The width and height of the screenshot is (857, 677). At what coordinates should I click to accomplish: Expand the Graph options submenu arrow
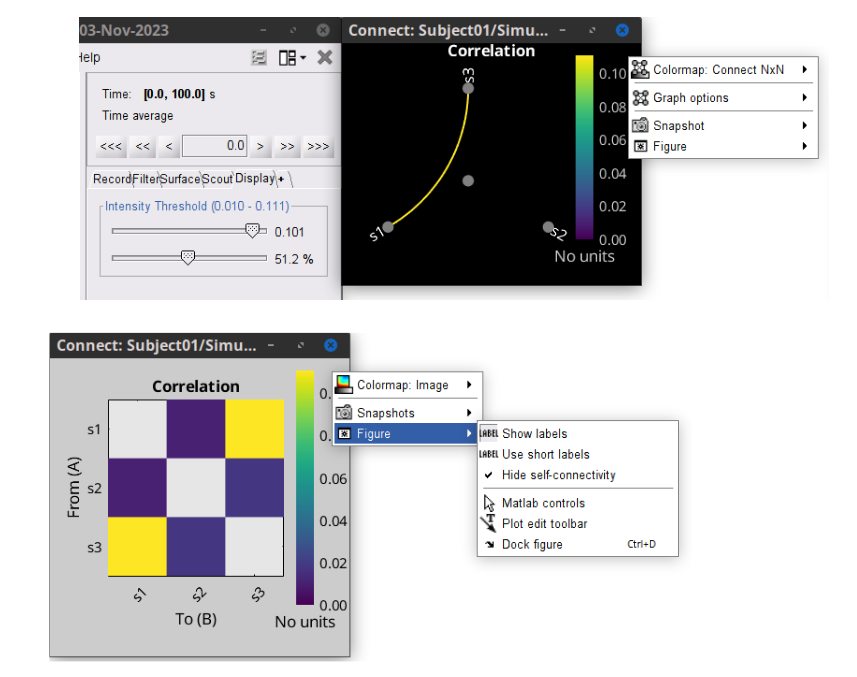coord(805,98)
